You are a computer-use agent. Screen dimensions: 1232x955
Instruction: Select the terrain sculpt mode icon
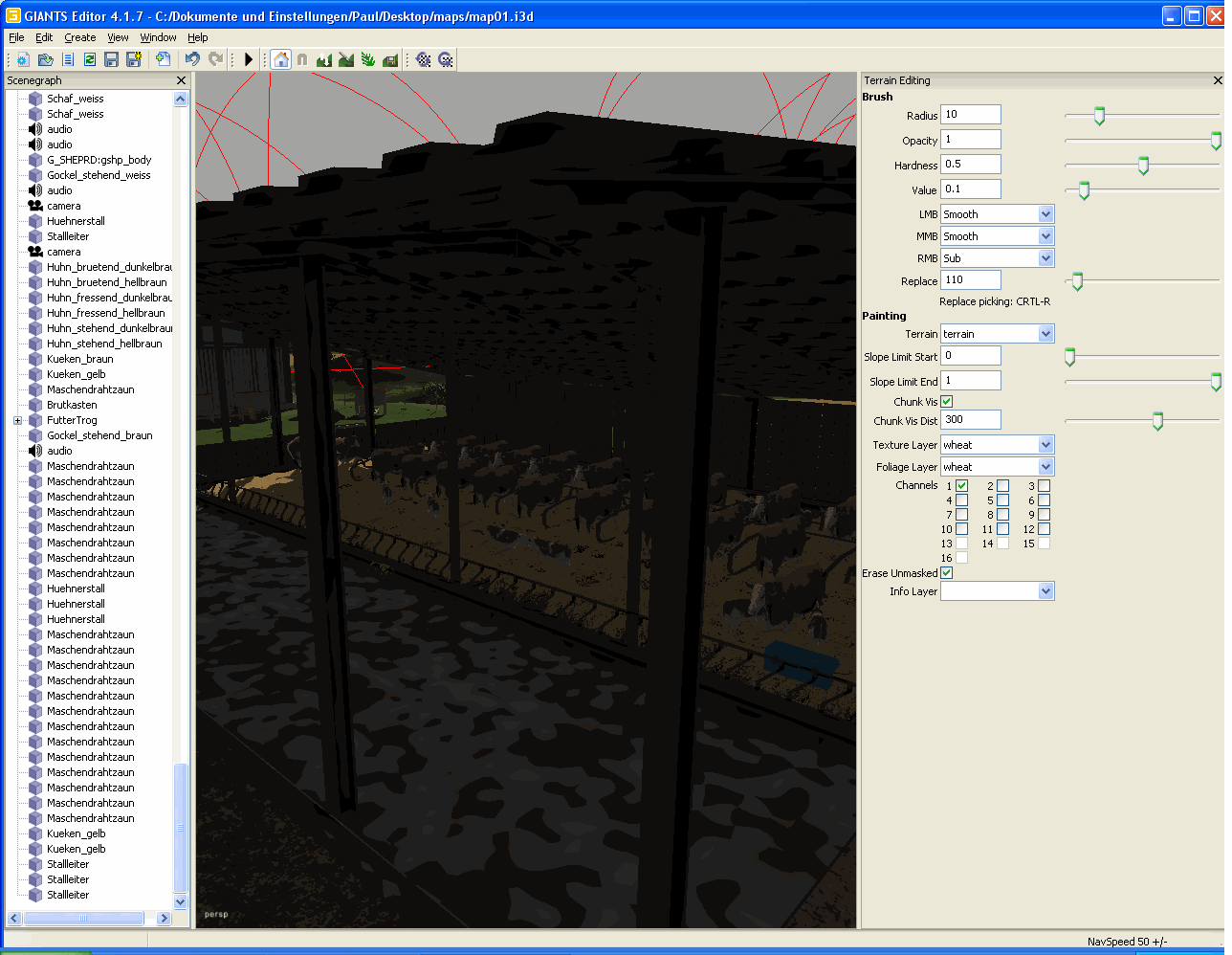point(323,59)
